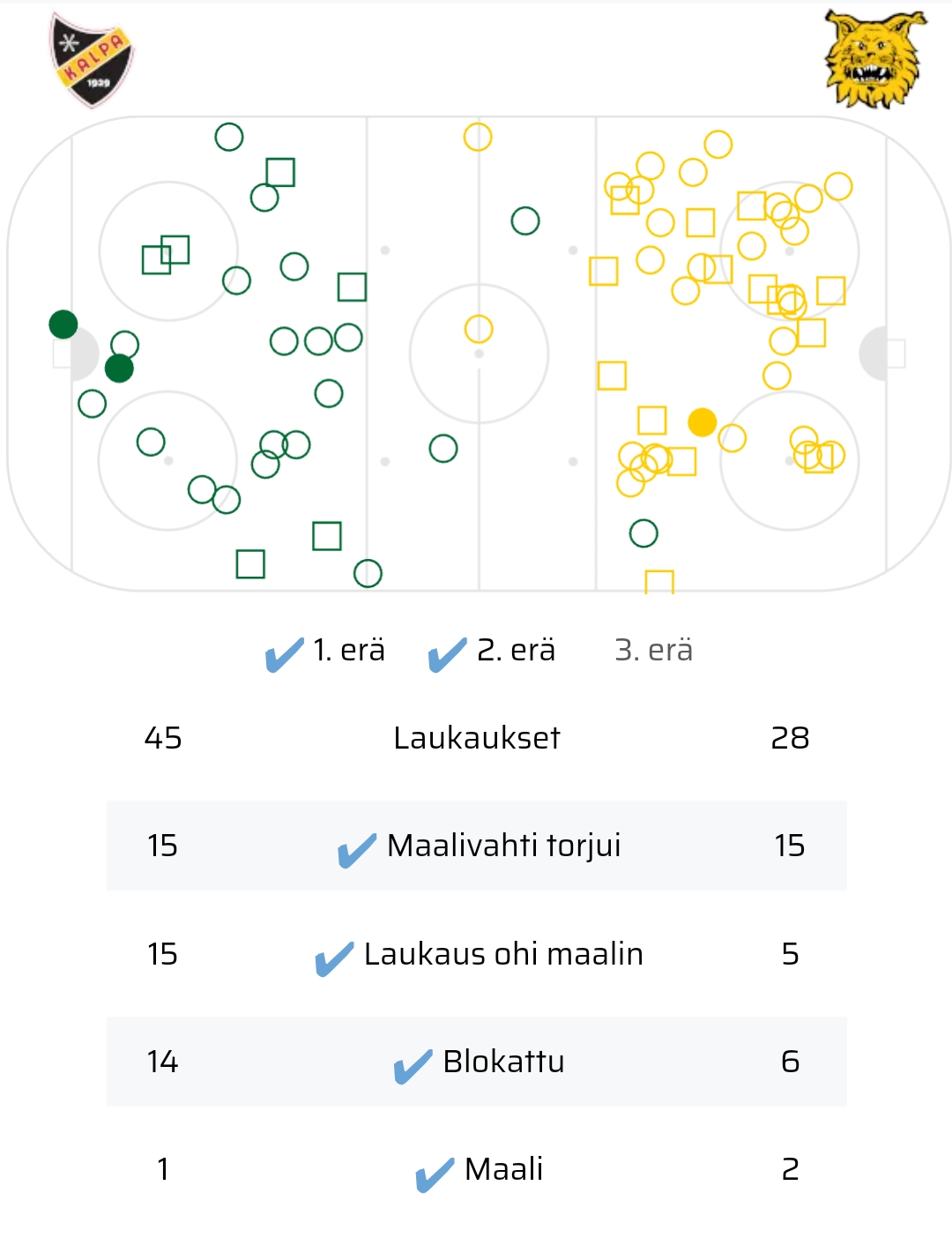Screen dimensions: 952x1245
Task: Click the filled green marker beside the goal crease
Action: coord(119,369)
